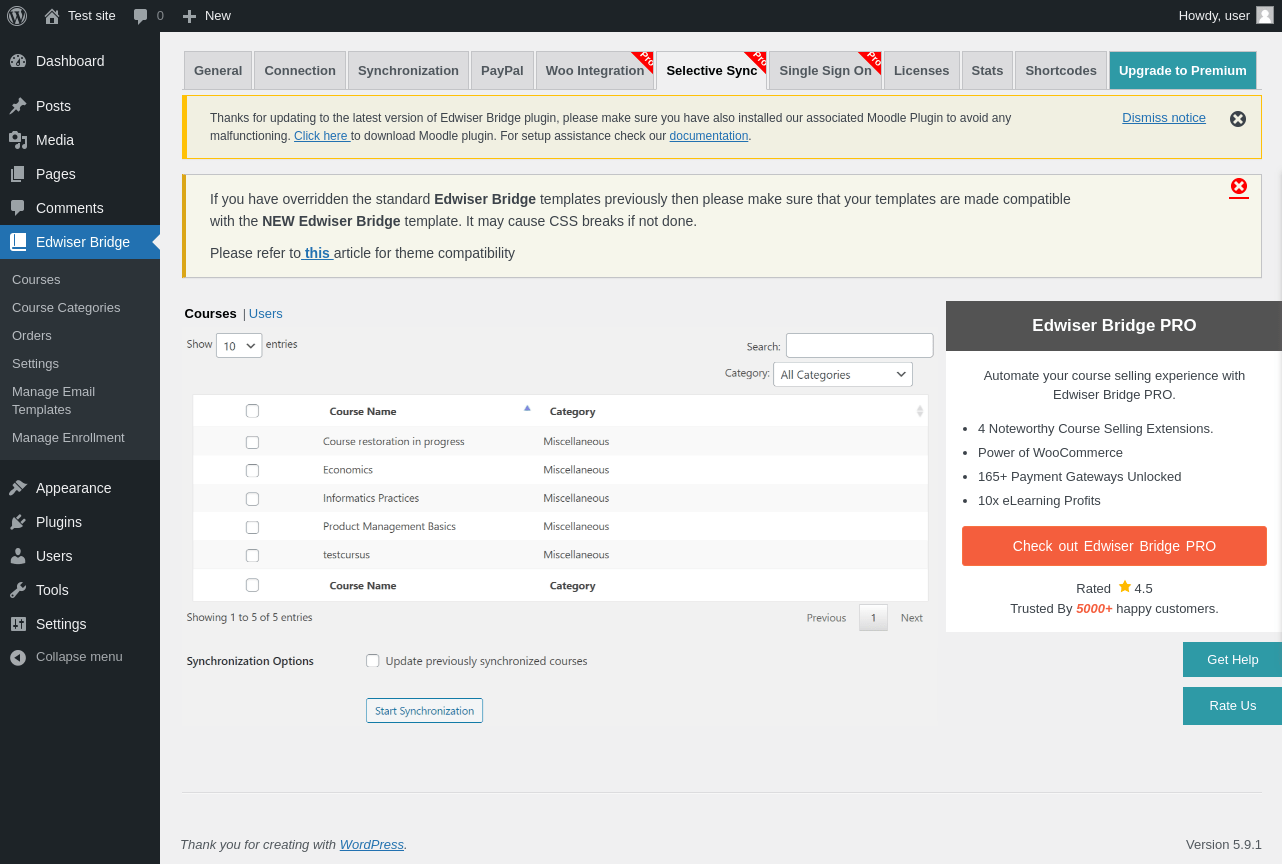Check Product Management Basics course
This screenshot has height=864, width=1282.
coord(252,527)
